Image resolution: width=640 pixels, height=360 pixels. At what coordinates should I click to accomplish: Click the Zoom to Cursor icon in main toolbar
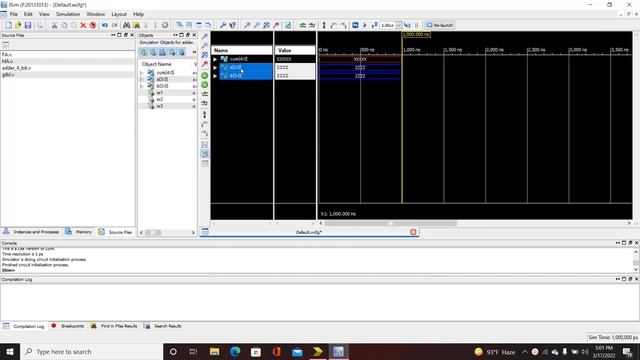click(276, 25)
